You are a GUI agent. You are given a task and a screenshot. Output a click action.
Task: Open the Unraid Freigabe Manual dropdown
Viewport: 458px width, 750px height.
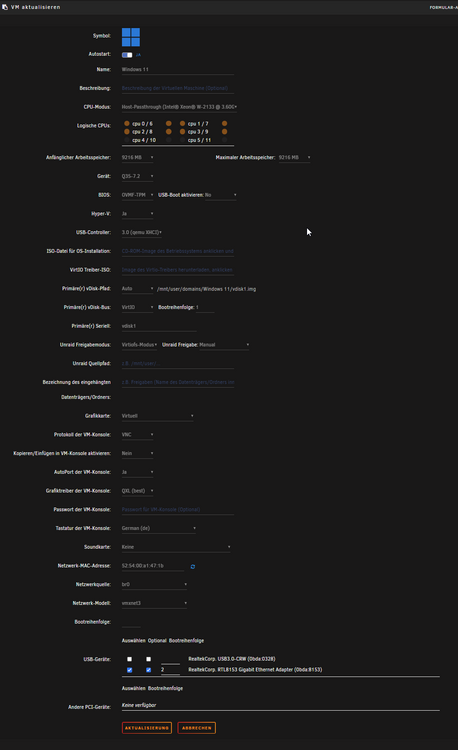coord(224,345)
